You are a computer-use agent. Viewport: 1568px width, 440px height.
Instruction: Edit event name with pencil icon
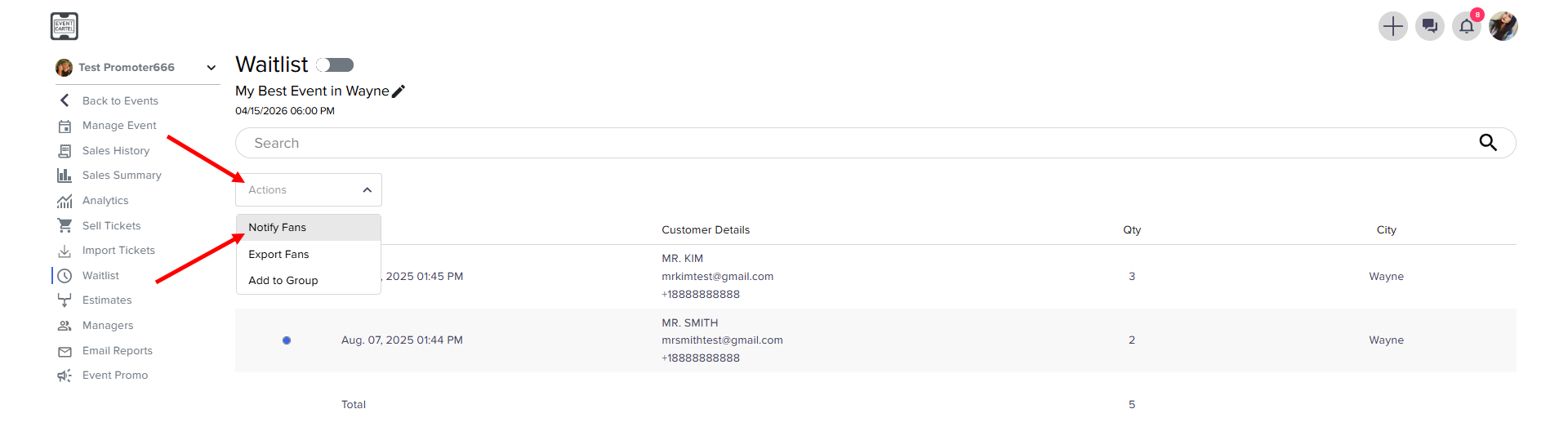pyautogui.click(x=399, y=91)
